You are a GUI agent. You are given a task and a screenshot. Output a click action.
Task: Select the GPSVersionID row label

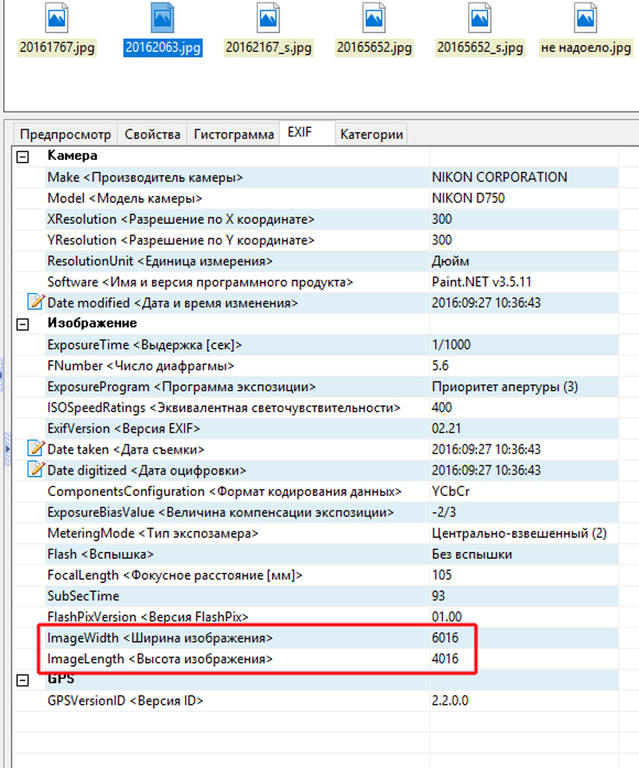point(125,701)
